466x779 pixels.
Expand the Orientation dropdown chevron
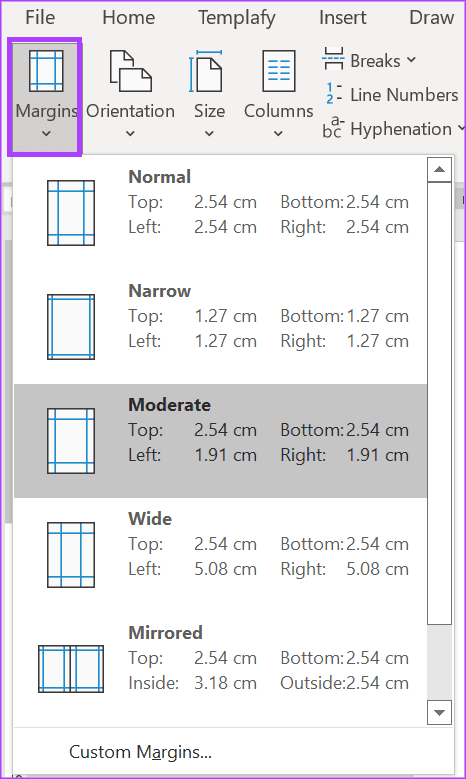click(130, 133)
